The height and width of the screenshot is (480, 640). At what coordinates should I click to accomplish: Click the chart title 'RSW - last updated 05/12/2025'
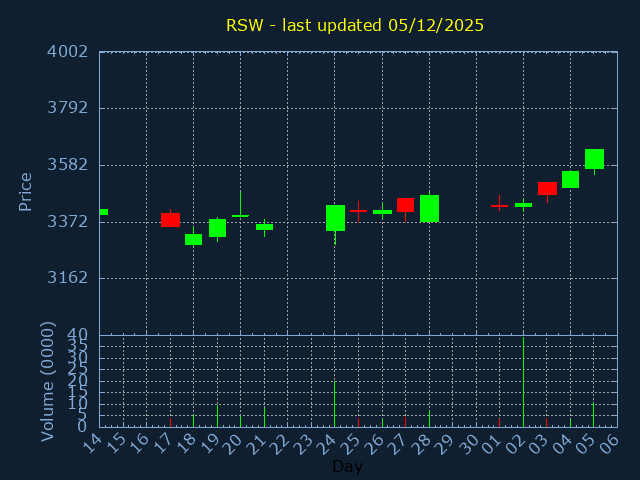click(x=355, y=25)
